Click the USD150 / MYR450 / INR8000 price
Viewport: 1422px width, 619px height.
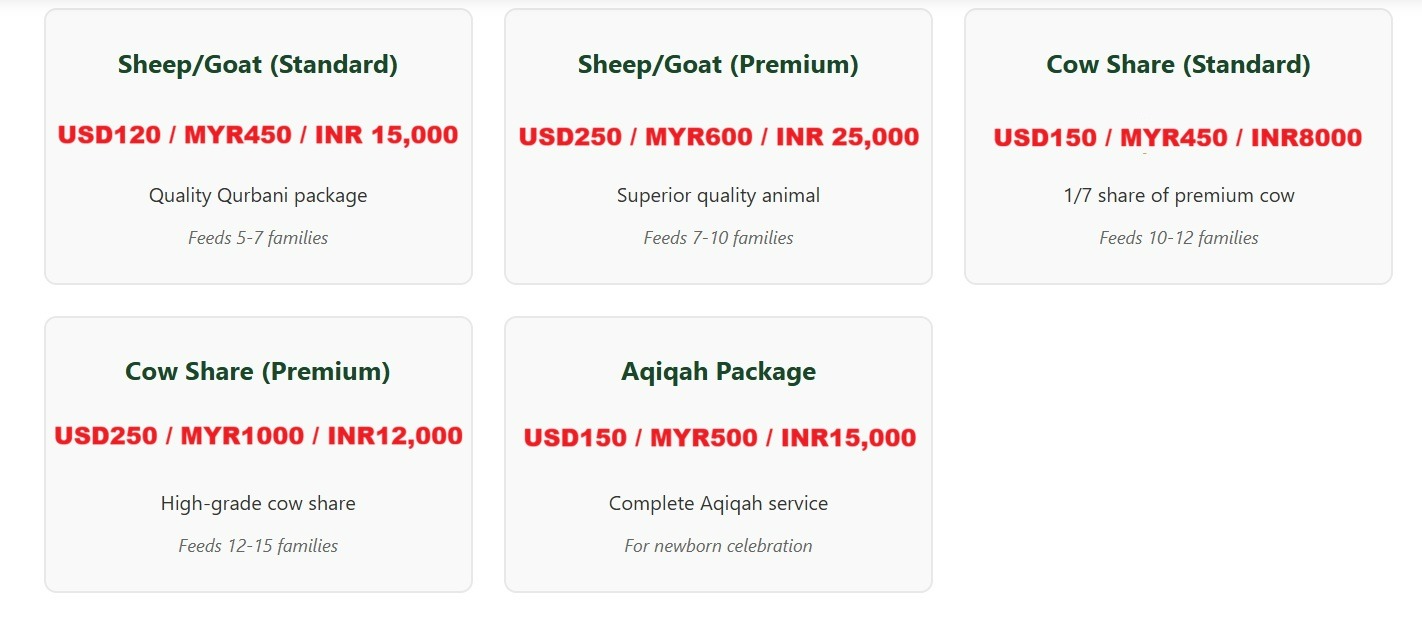coord(1178,138)
